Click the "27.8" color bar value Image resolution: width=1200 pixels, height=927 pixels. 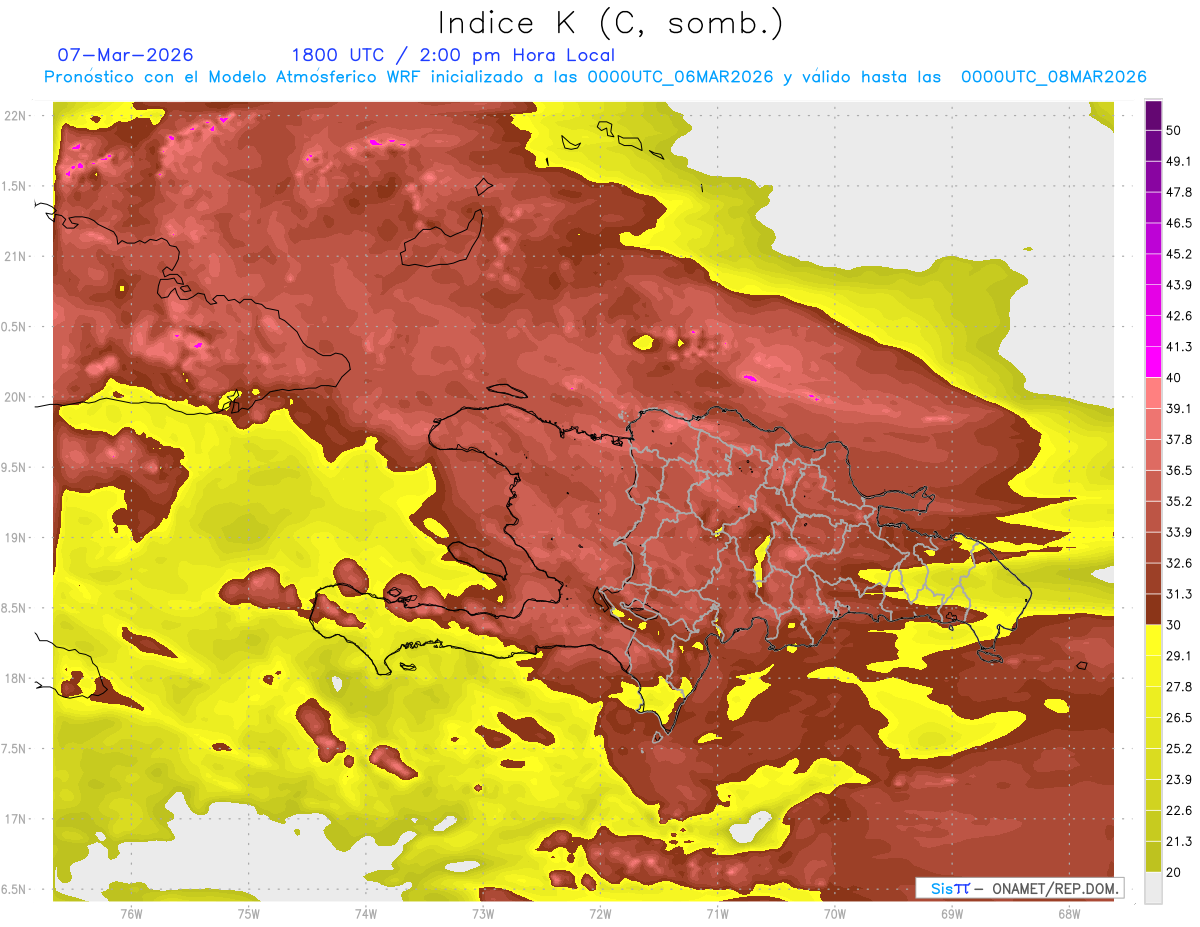click(1178, 687)
